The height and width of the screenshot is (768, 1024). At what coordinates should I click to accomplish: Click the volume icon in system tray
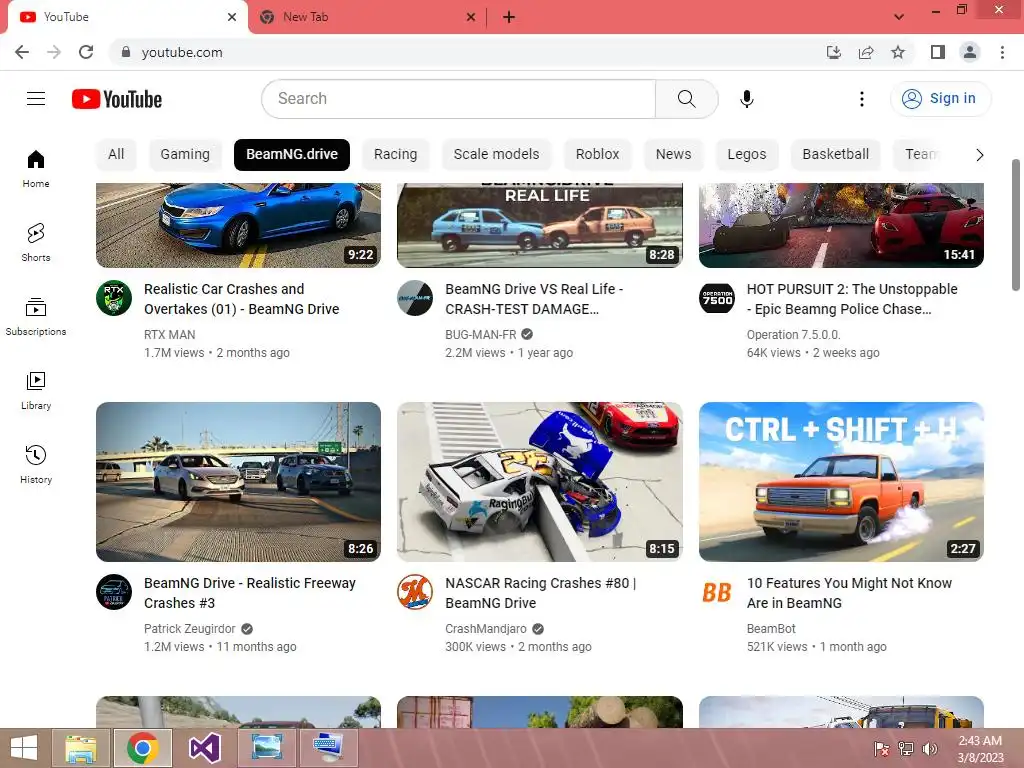[x=929, y=749]
